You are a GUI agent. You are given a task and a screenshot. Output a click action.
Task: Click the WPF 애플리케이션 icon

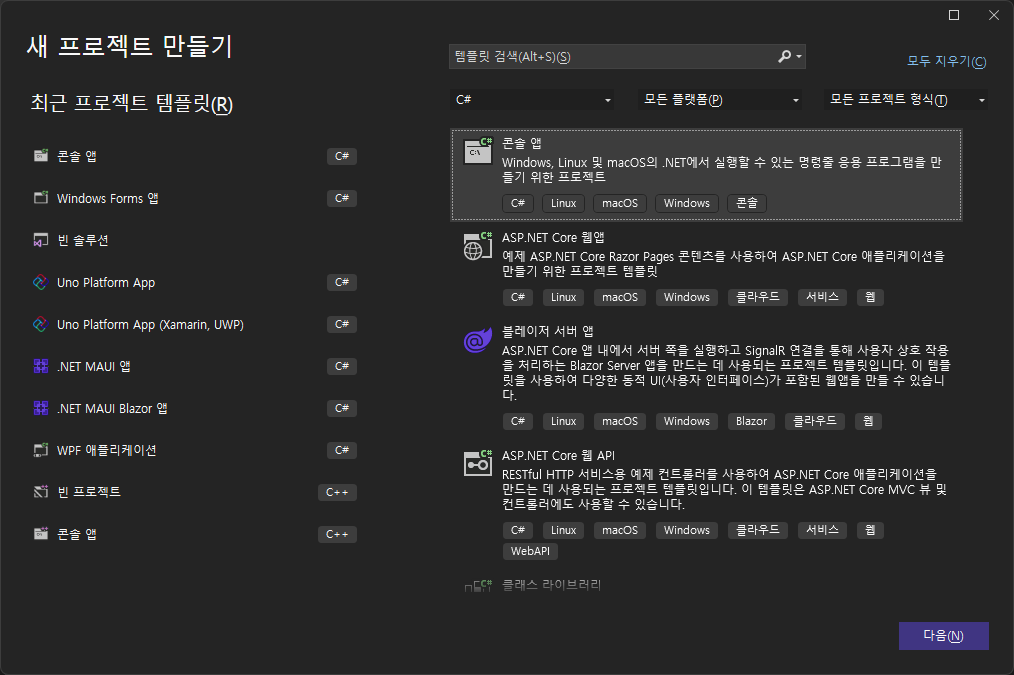click(41, 450)
